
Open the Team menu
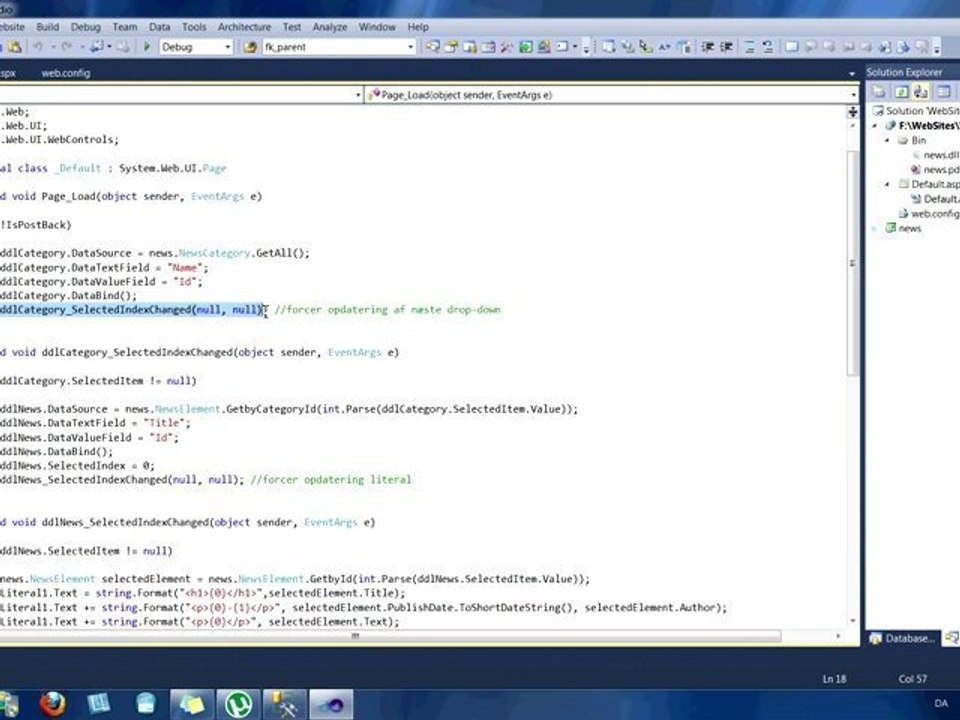124,27
